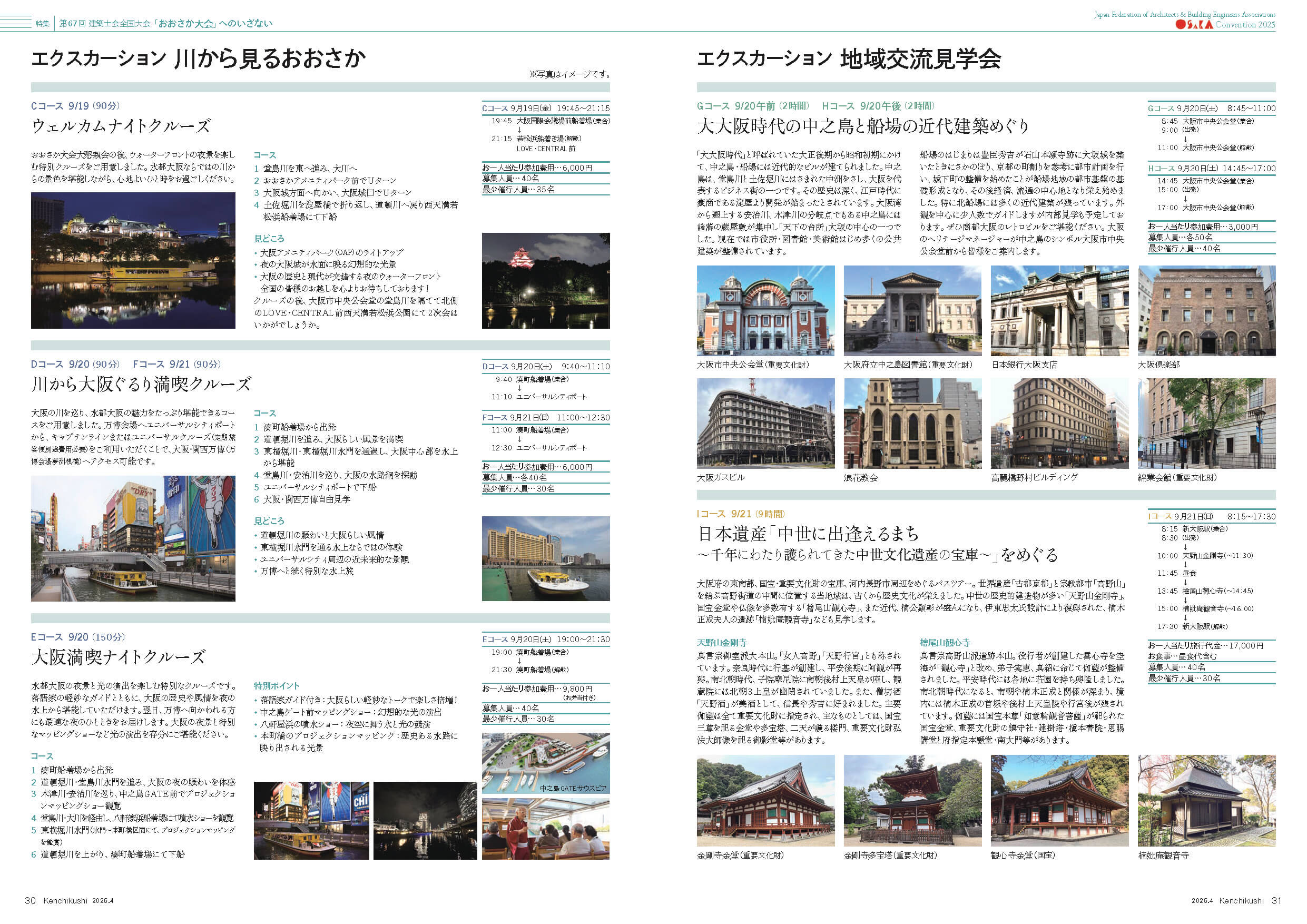Click the 大阪満喫ナイトクルーズ heading

[118, 657]
